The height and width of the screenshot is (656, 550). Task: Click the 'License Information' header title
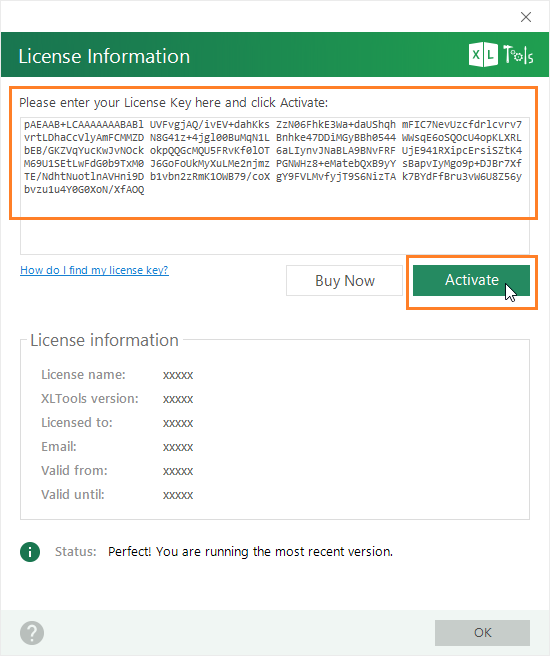click(104, 56)
